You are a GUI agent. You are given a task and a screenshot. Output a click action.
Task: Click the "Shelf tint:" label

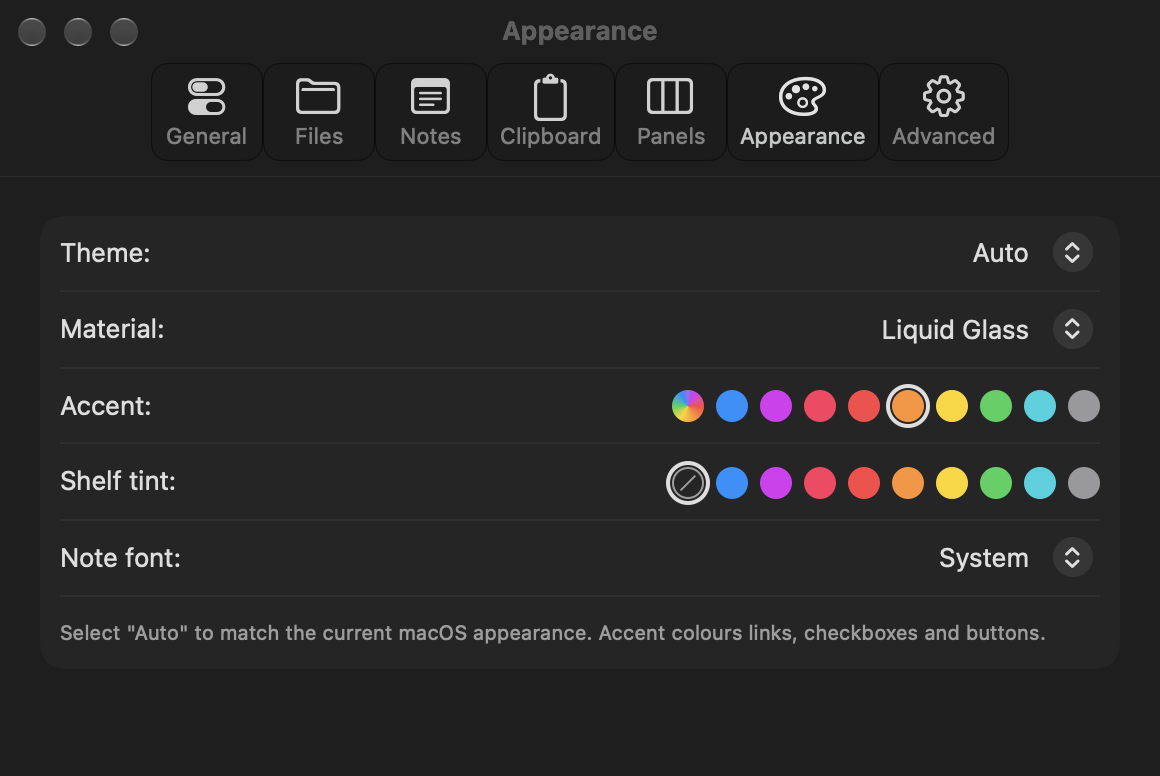click(118, 482)
